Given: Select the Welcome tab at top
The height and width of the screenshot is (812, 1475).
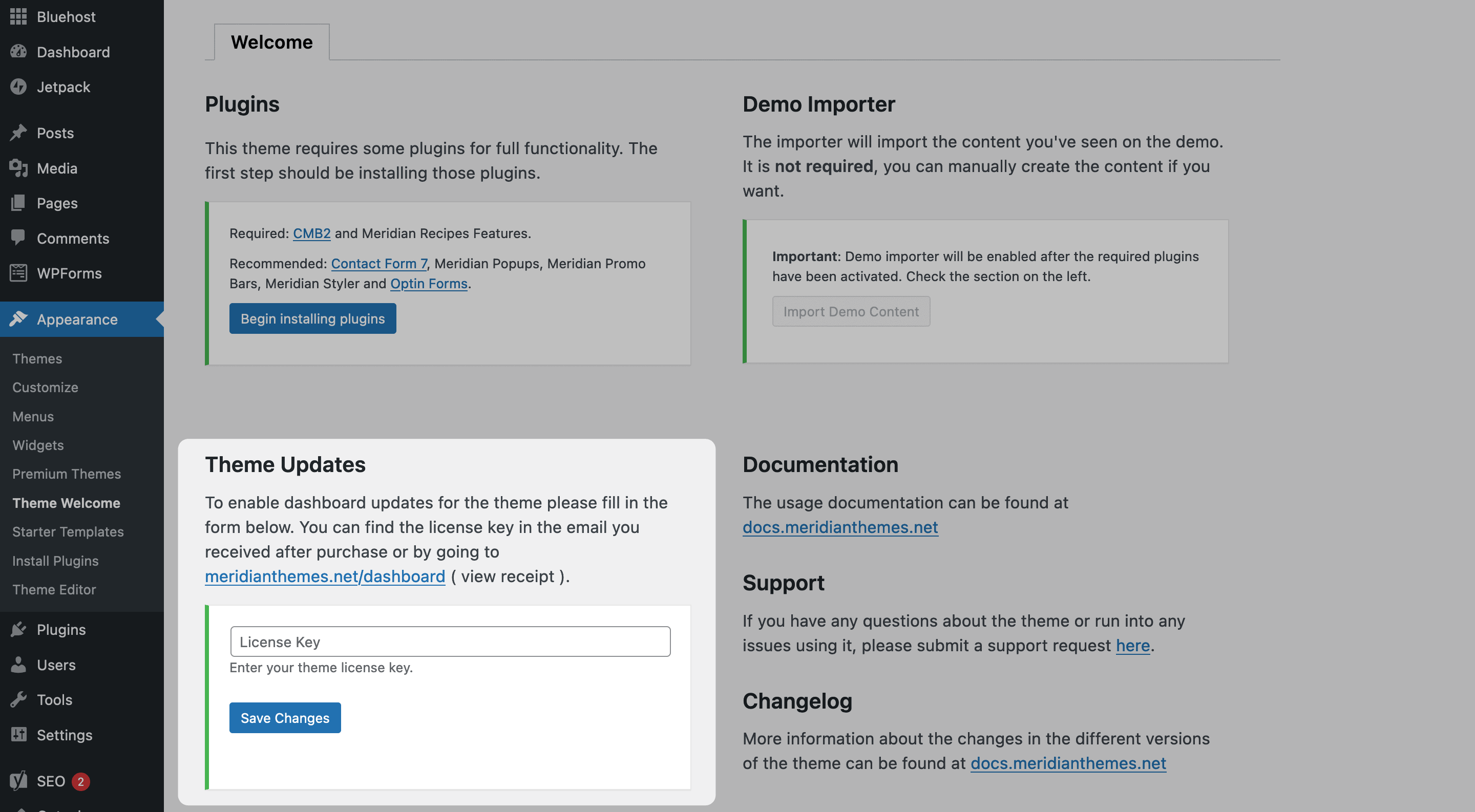Looking at the screenshot, I should coord(271,41).
